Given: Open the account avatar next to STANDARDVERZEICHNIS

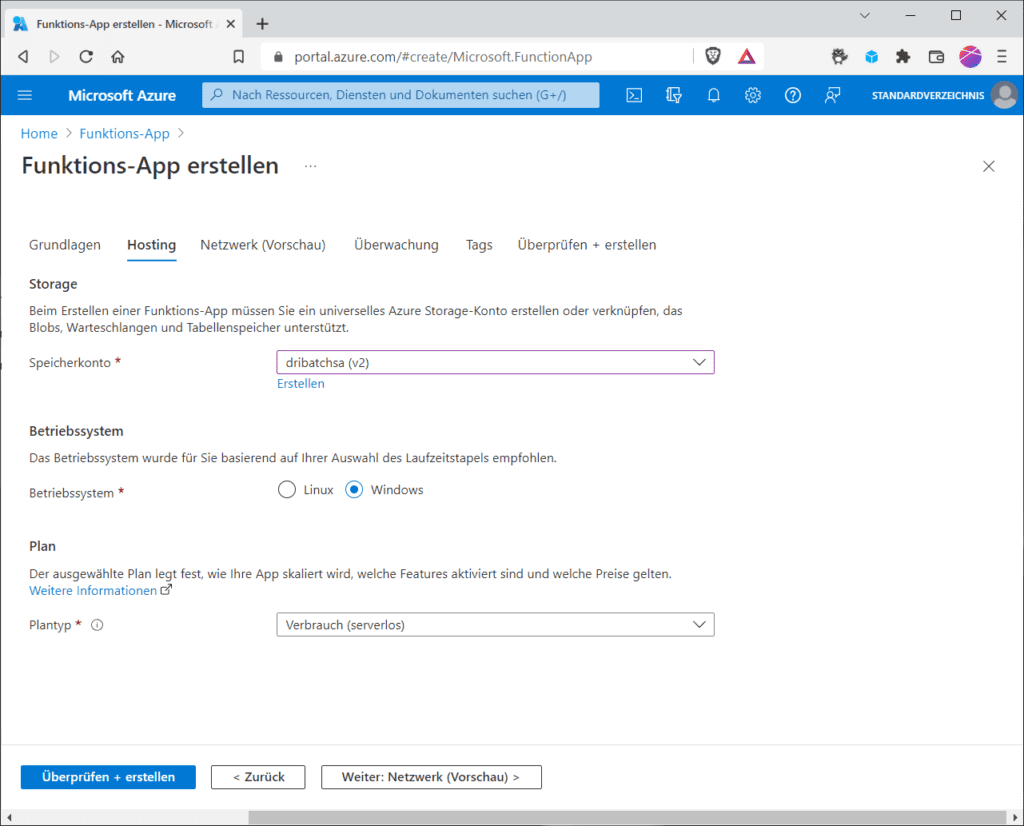Looking at the screenshot, I should pos(1004,95).
